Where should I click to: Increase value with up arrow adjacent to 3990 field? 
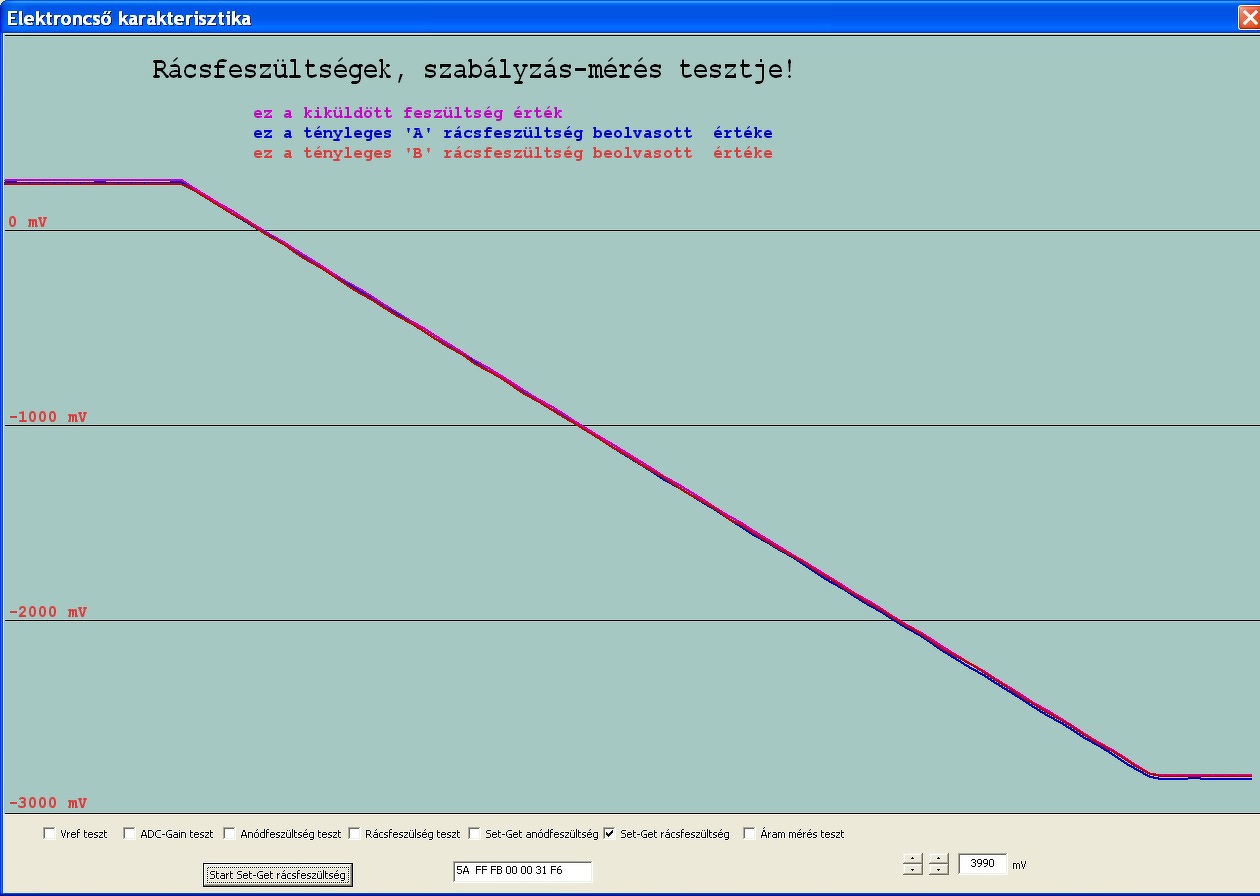938,858
